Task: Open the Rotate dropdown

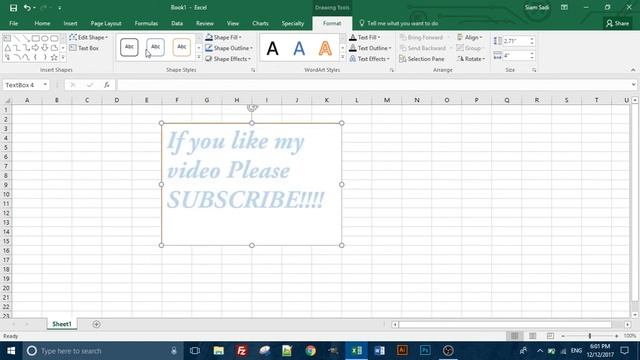Action: click(471, 59)
